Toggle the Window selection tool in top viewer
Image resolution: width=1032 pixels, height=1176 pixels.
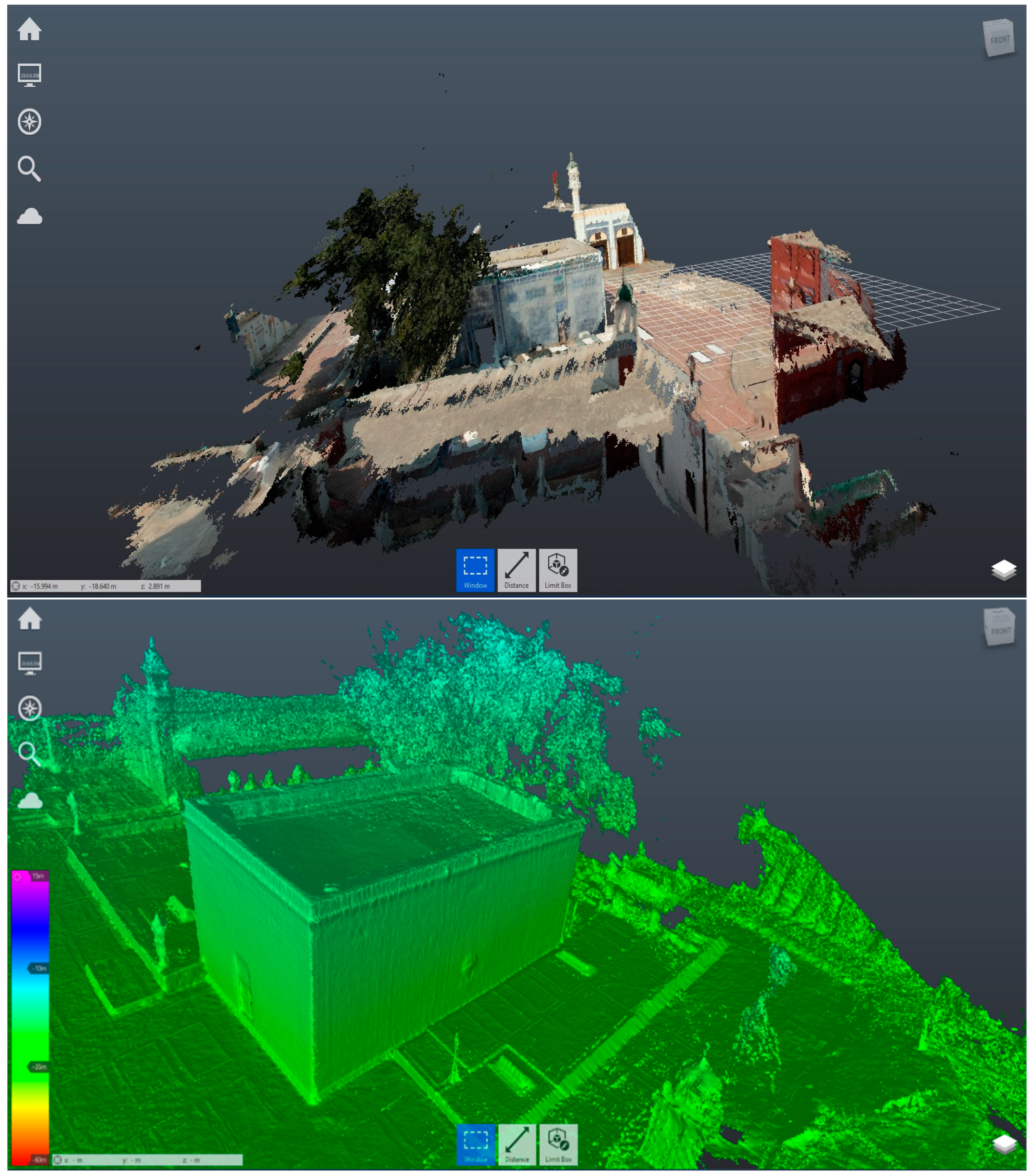(475, 570)
